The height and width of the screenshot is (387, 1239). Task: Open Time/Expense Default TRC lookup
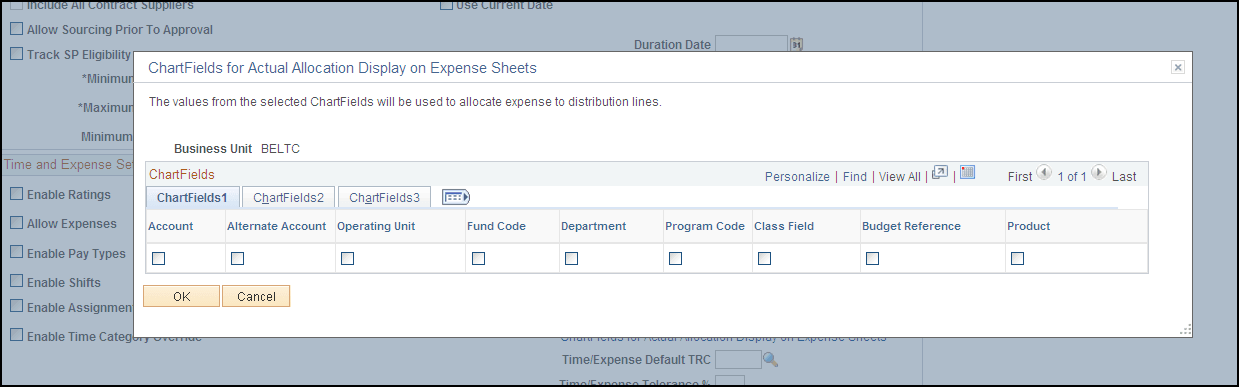click(770, 359)
